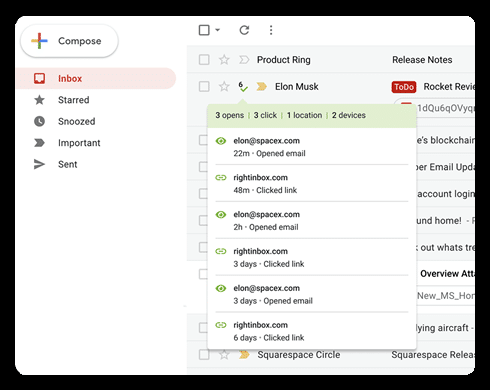Star the Elon Musk email

click(x=224, y=87)
